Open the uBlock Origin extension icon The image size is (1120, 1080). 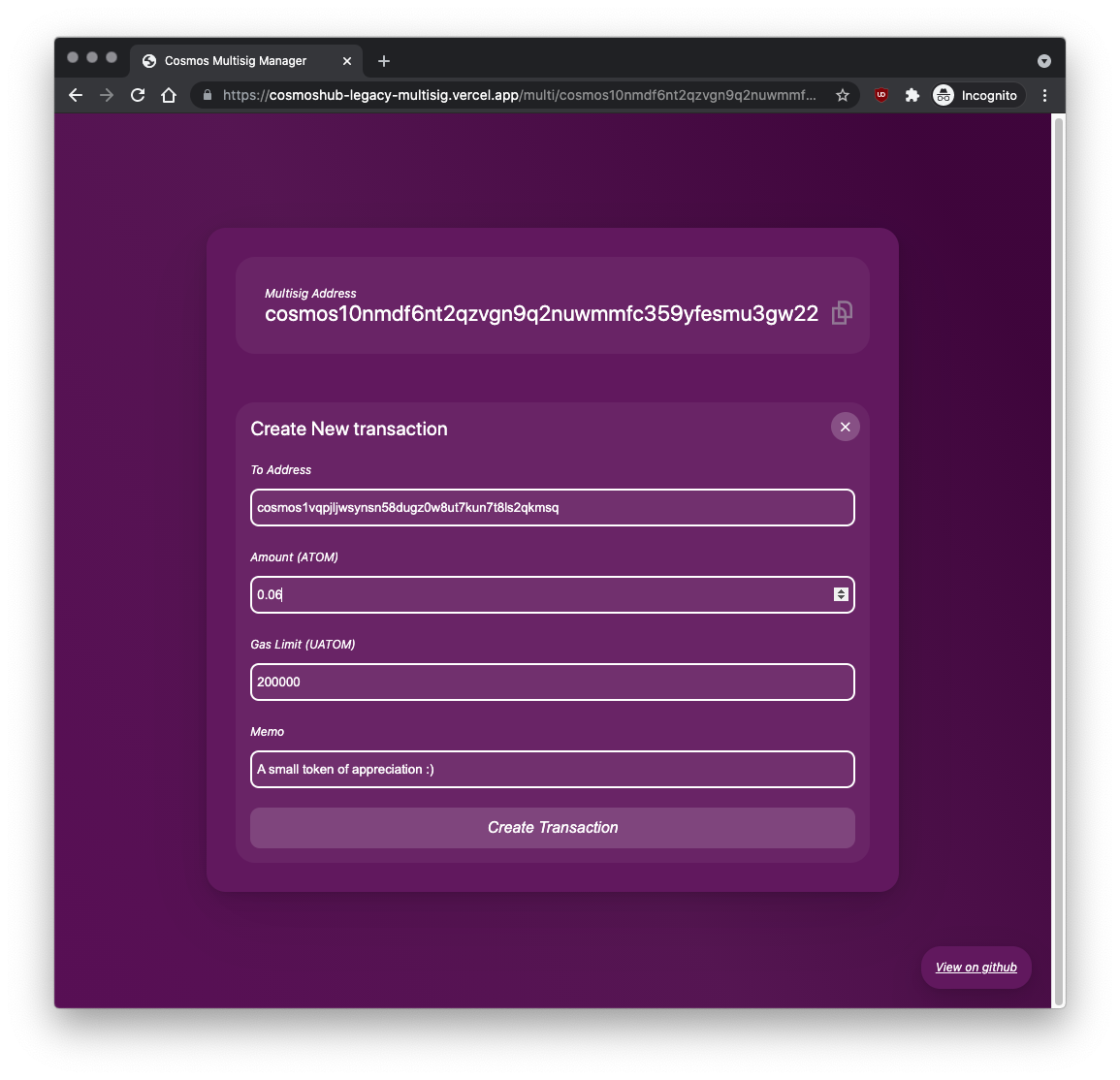(x=881, y=95)
